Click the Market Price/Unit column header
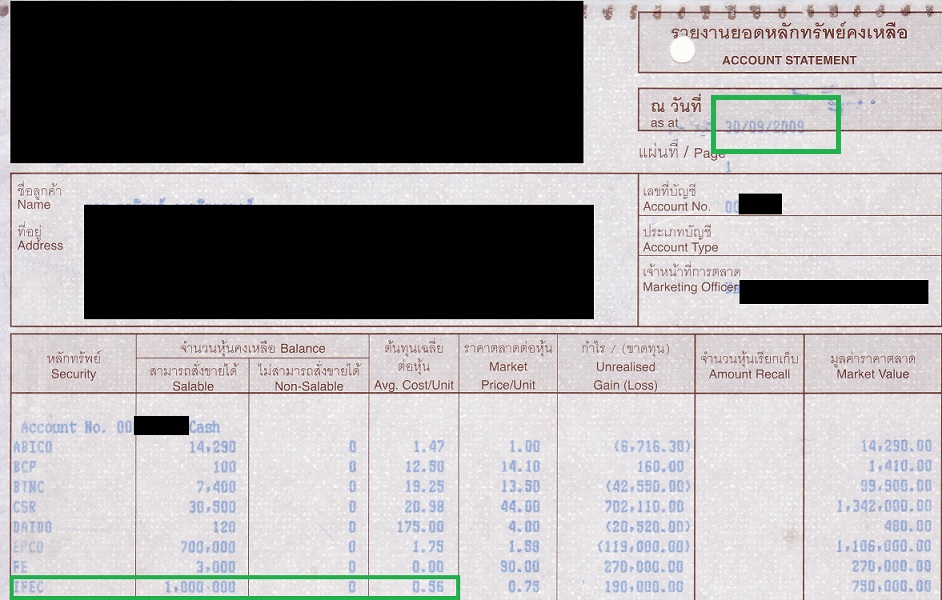 tap(508, 375)
